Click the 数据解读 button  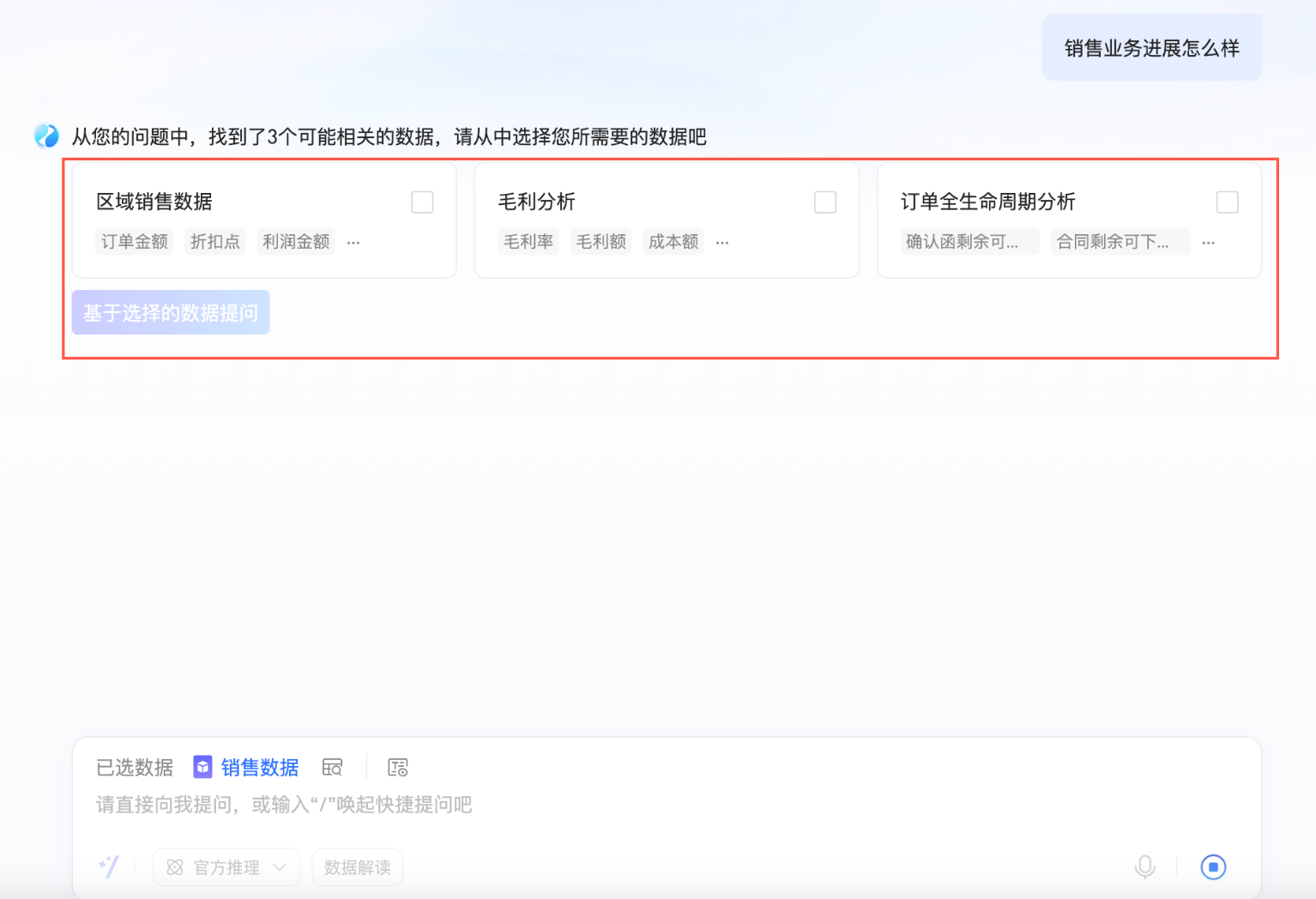pos(358,867)
